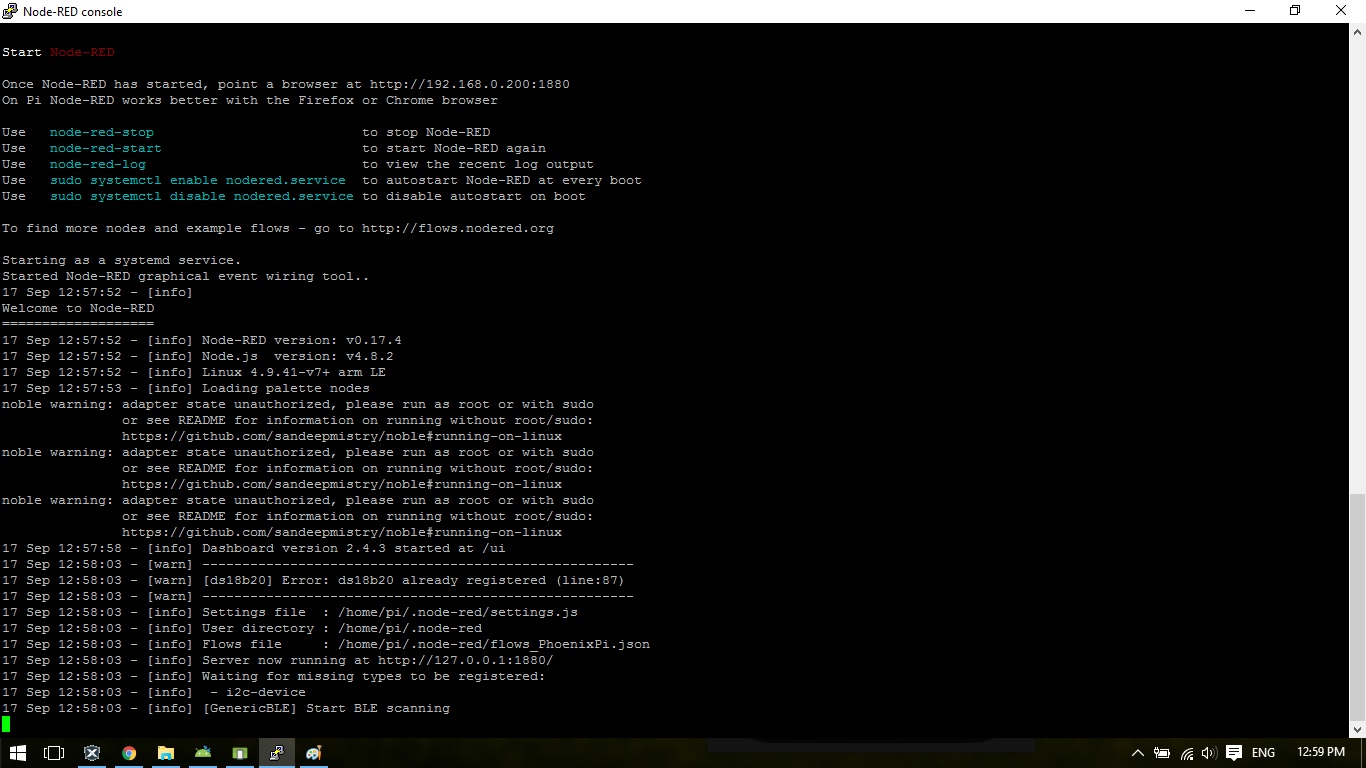Screen dimensions: 1366x768
Task: Open File Explorer from the taskbar
Action: (166, 753)
